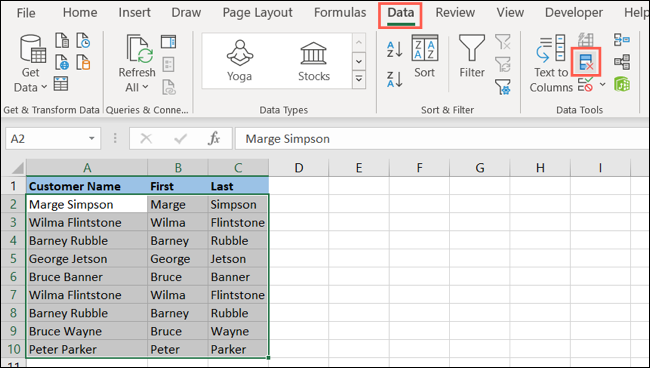Open the File tab
650x368 pixels.
pos(26,13)
